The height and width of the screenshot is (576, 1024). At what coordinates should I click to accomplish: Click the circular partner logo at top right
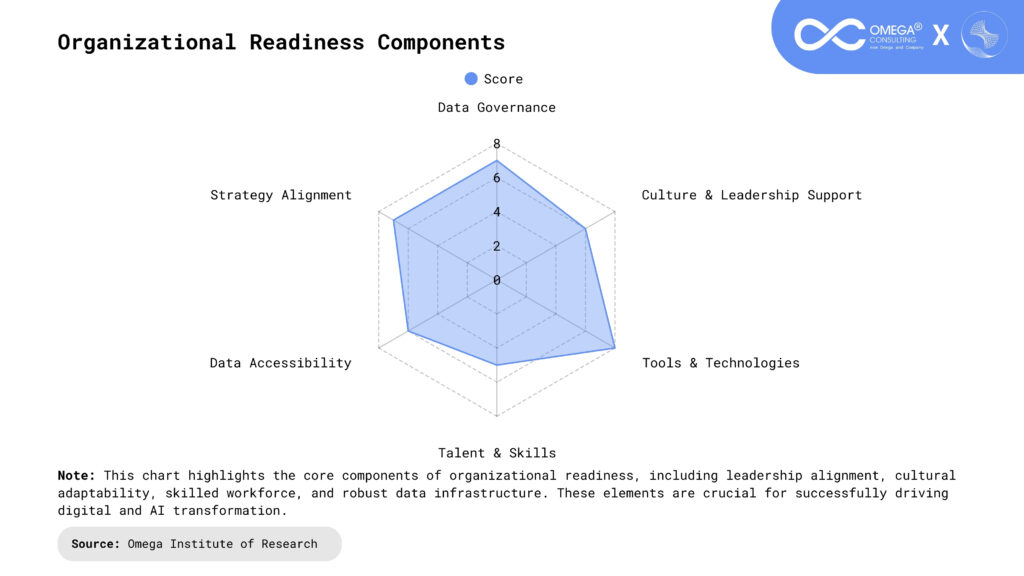(983, 35)
